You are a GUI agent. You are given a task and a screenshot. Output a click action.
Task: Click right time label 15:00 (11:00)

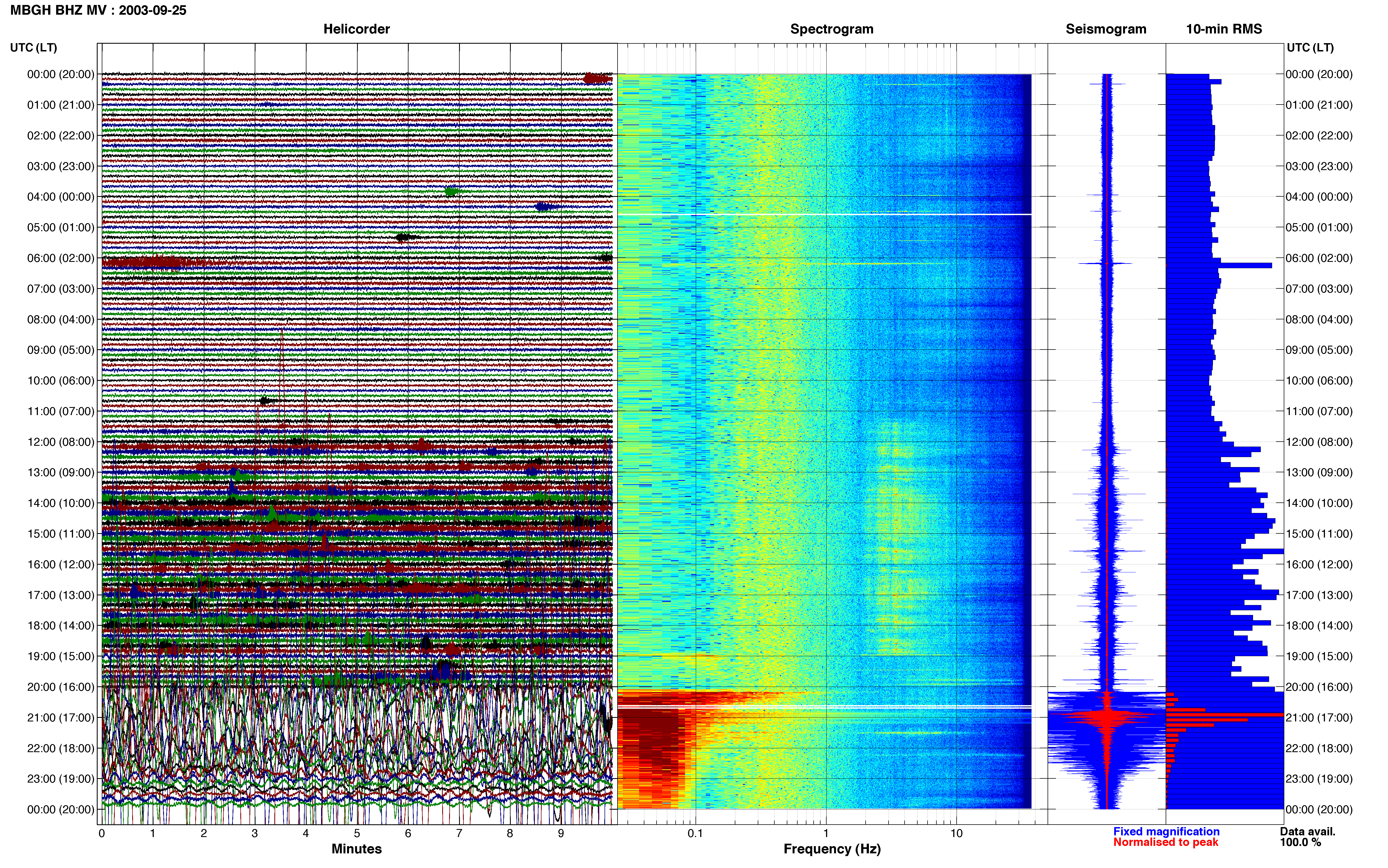pyautogui.click(x=1319, y=534)
